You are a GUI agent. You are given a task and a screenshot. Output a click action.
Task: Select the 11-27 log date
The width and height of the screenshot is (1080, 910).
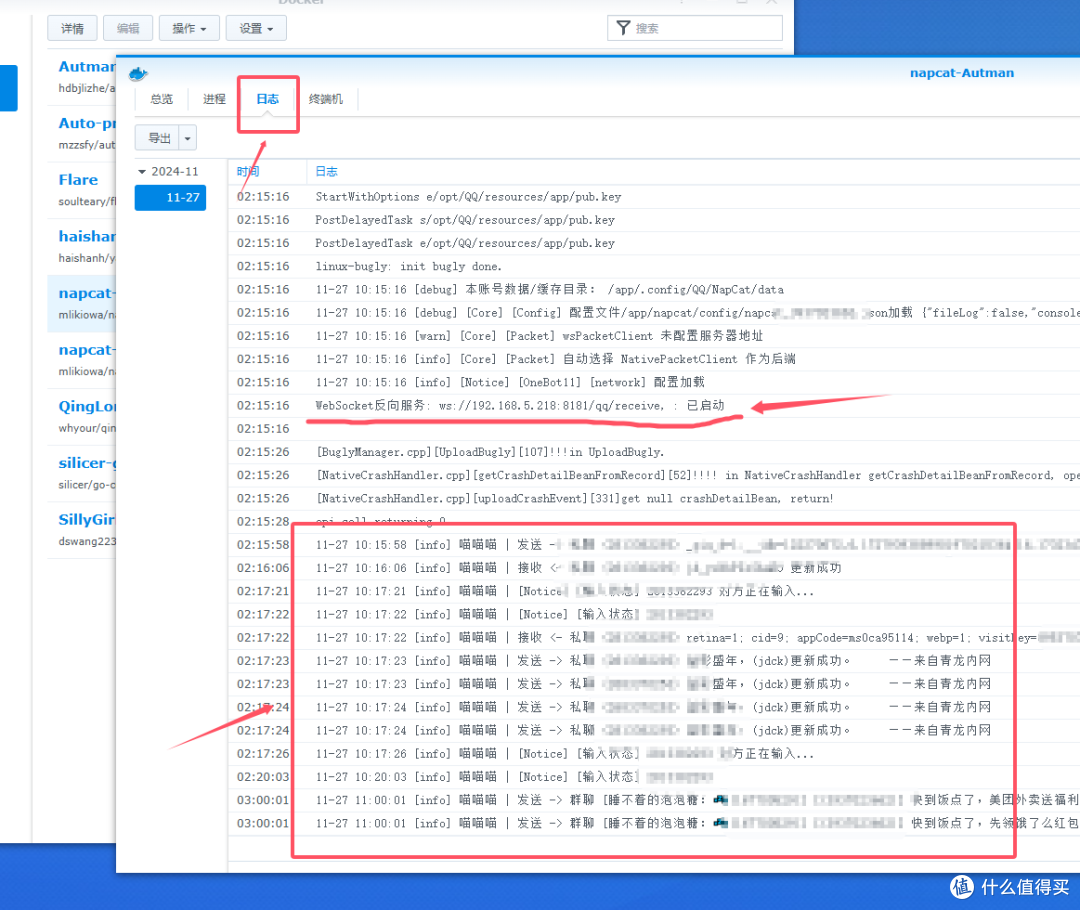pyautogui.click(x=170, y=198)
